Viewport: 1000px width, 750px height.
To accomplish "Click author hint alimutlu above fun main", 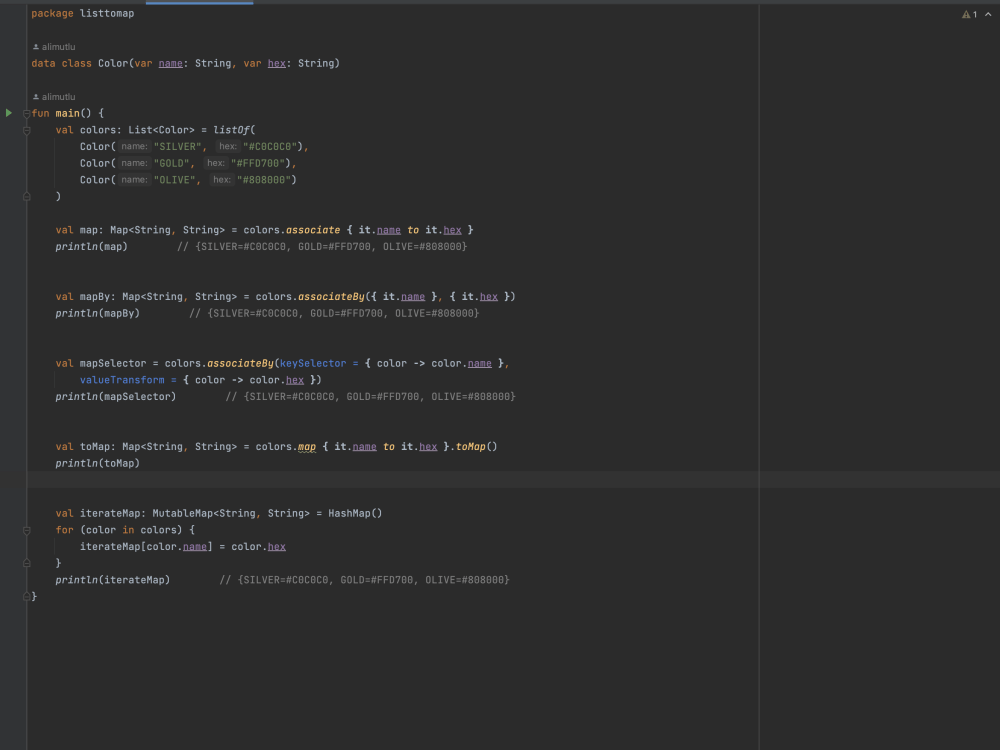I will pos(54,97).
